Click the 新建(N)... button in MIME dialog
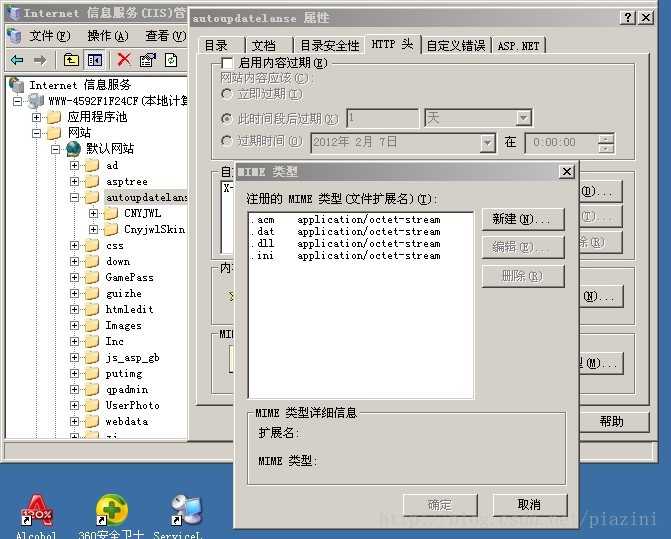The image size is (671, 539). pyautogui.click(x=523, y=219)
